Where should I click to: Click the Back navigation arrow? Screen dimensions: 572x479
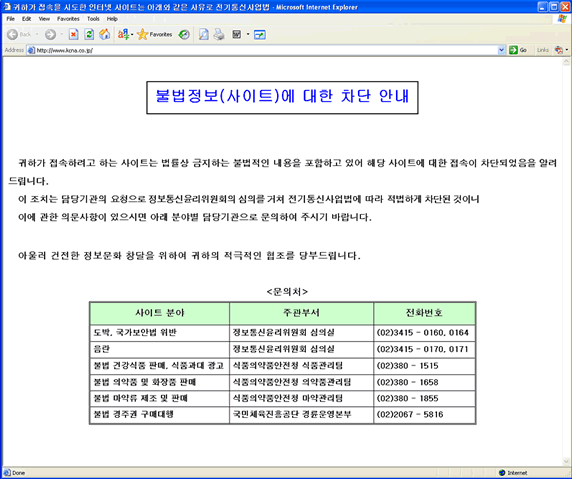[x=12, y=34]
